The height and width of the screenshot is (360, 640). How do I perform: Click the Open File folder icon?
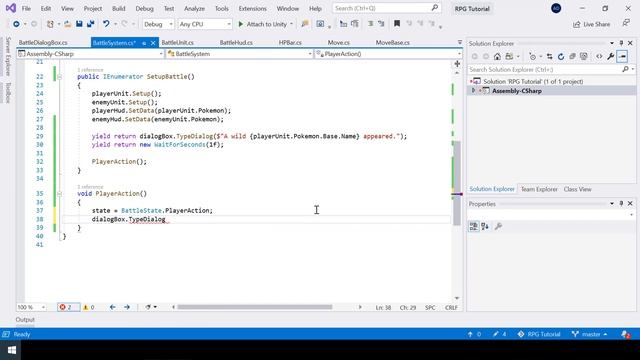pyautogui.click(x=68, y=24)
